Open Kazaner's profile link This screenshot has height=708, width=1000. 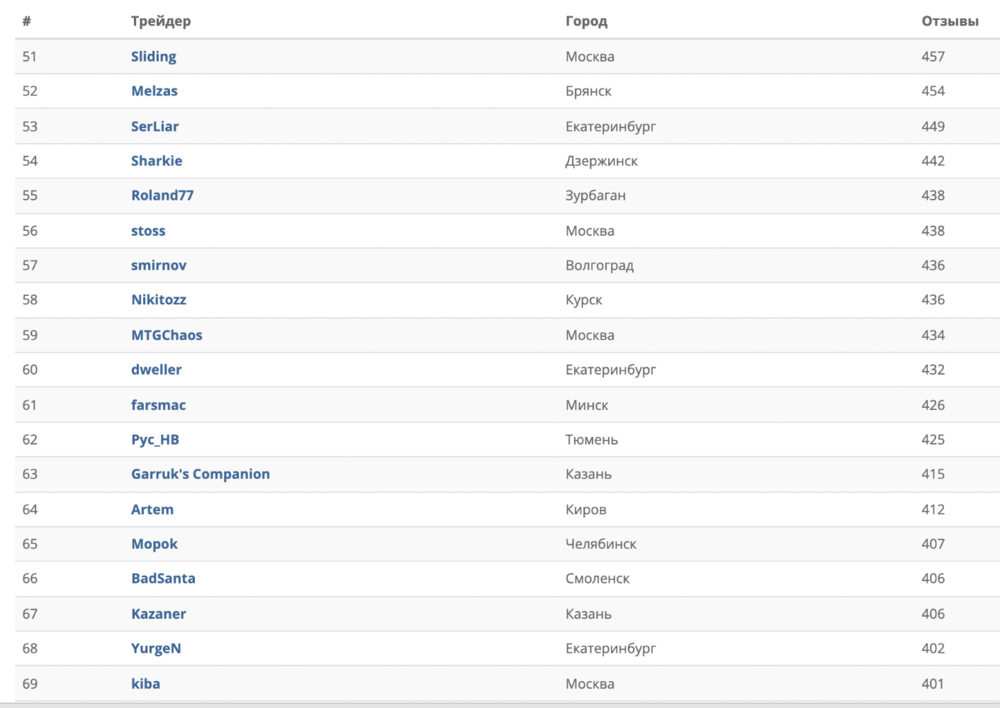pyautogui.click(x=158, y=614)
